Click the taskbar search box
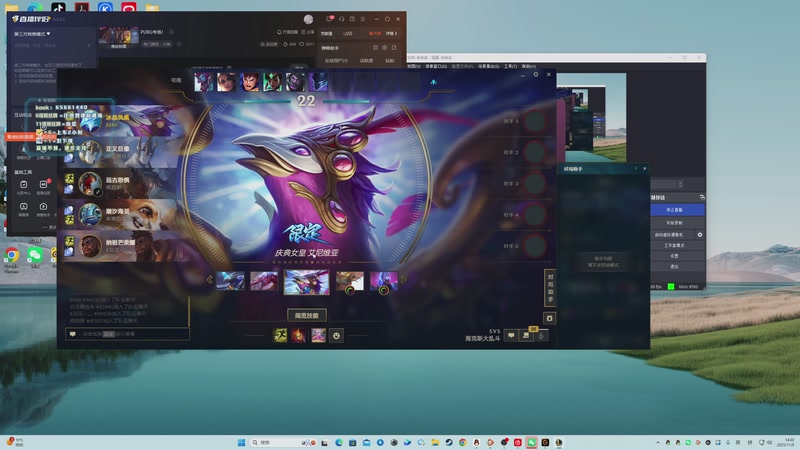The image size is (800, 450). click(283, 442)
